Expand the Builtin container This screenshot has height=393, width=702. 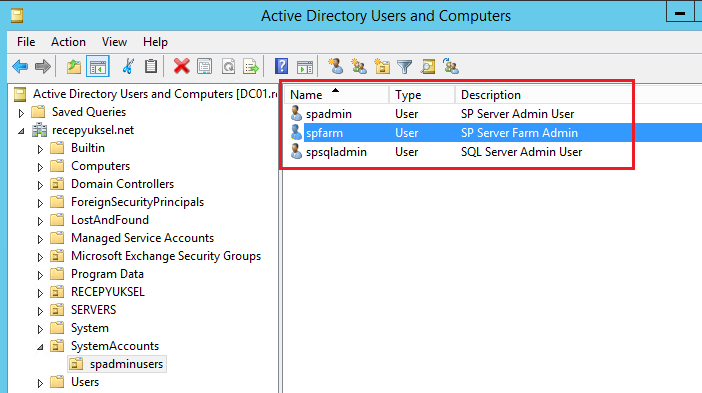[x=40, y=149]
